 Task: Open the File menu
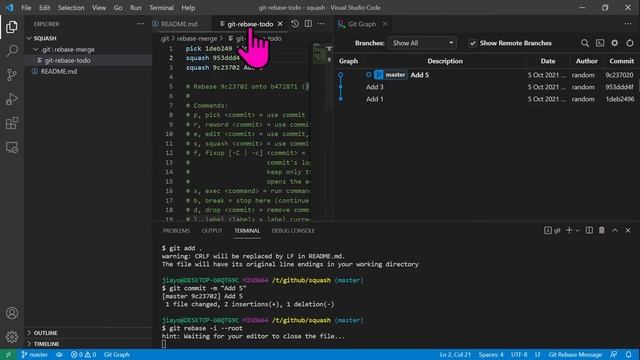click(26, 8)
